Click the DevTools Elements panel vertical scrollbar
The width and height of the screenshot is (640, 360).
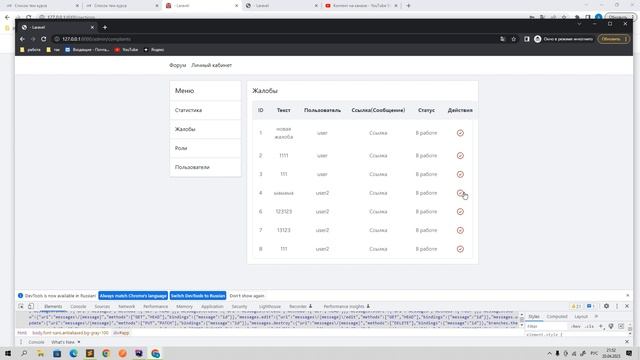pos(522,320)
